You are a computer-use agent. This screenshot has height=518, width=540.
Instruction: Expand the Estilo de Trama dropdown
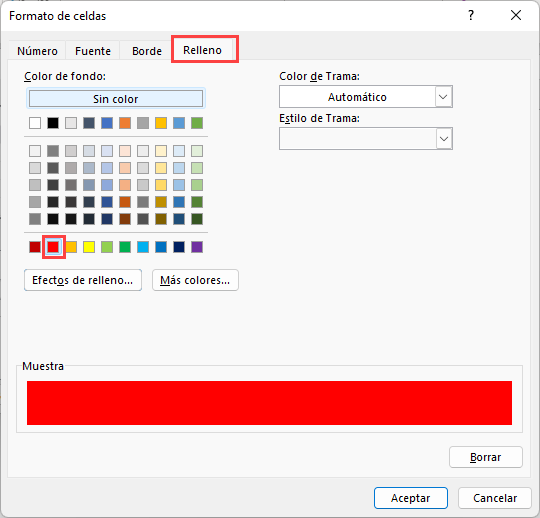[444, 139]
